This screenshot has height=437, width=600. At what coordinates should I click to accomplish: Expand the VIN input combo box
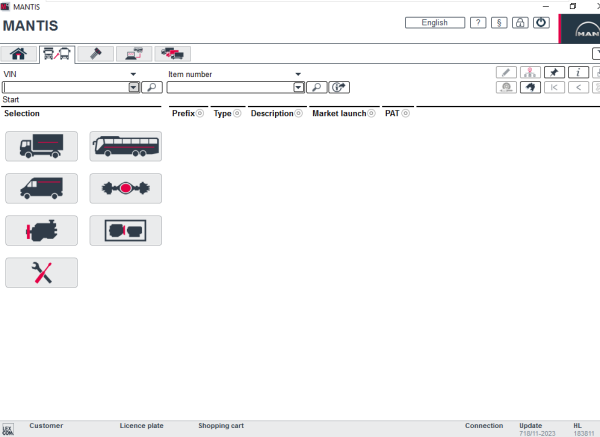[x=134, y=87]
